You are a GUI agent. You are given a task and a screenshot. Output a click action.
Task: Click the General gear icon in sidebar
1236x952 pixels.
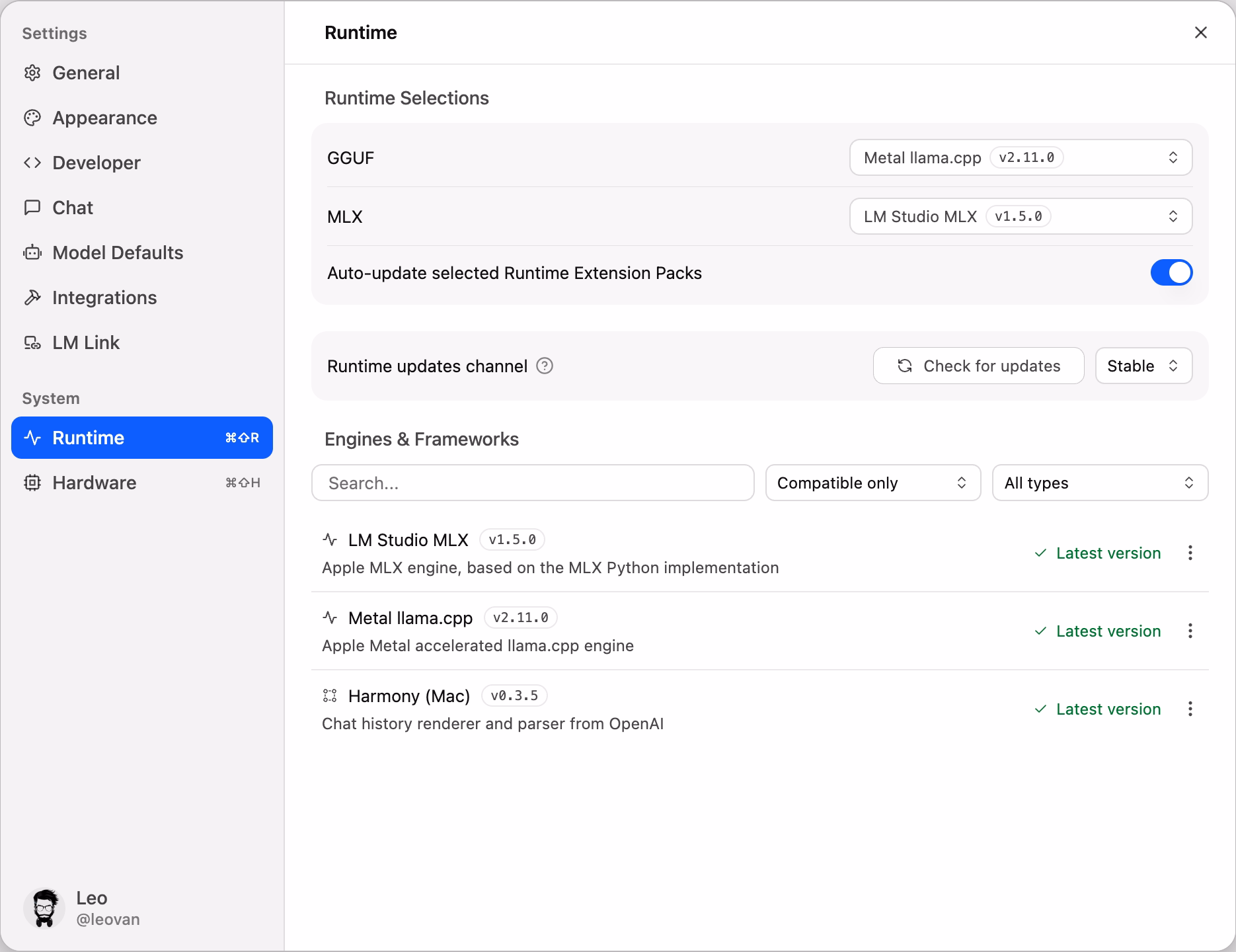[32, 73]
